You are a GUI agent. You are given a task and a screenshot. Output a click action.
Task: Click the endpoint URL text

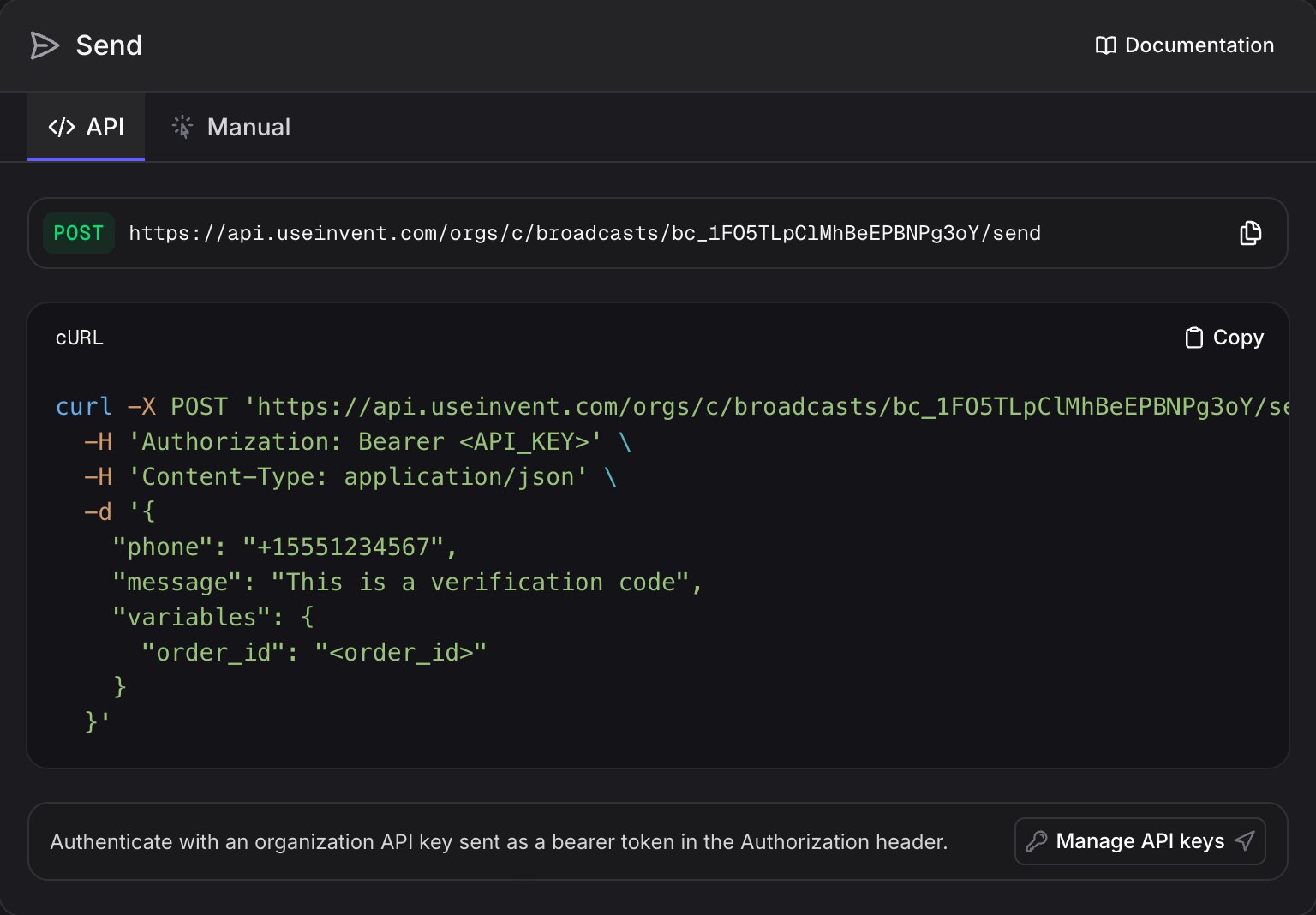pos(584,233)
